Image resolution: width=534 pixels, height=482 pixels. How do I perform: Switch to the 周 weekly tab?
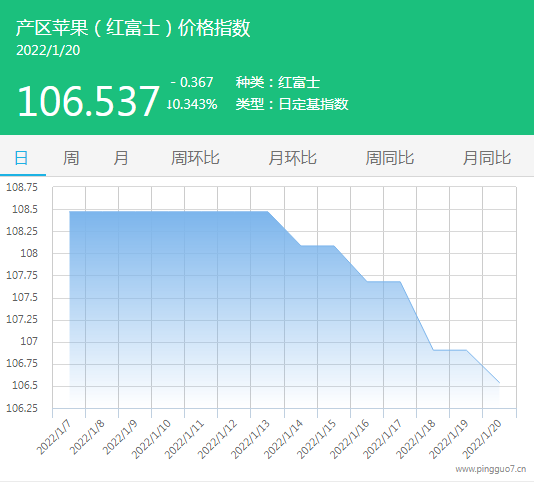point(71,158)
